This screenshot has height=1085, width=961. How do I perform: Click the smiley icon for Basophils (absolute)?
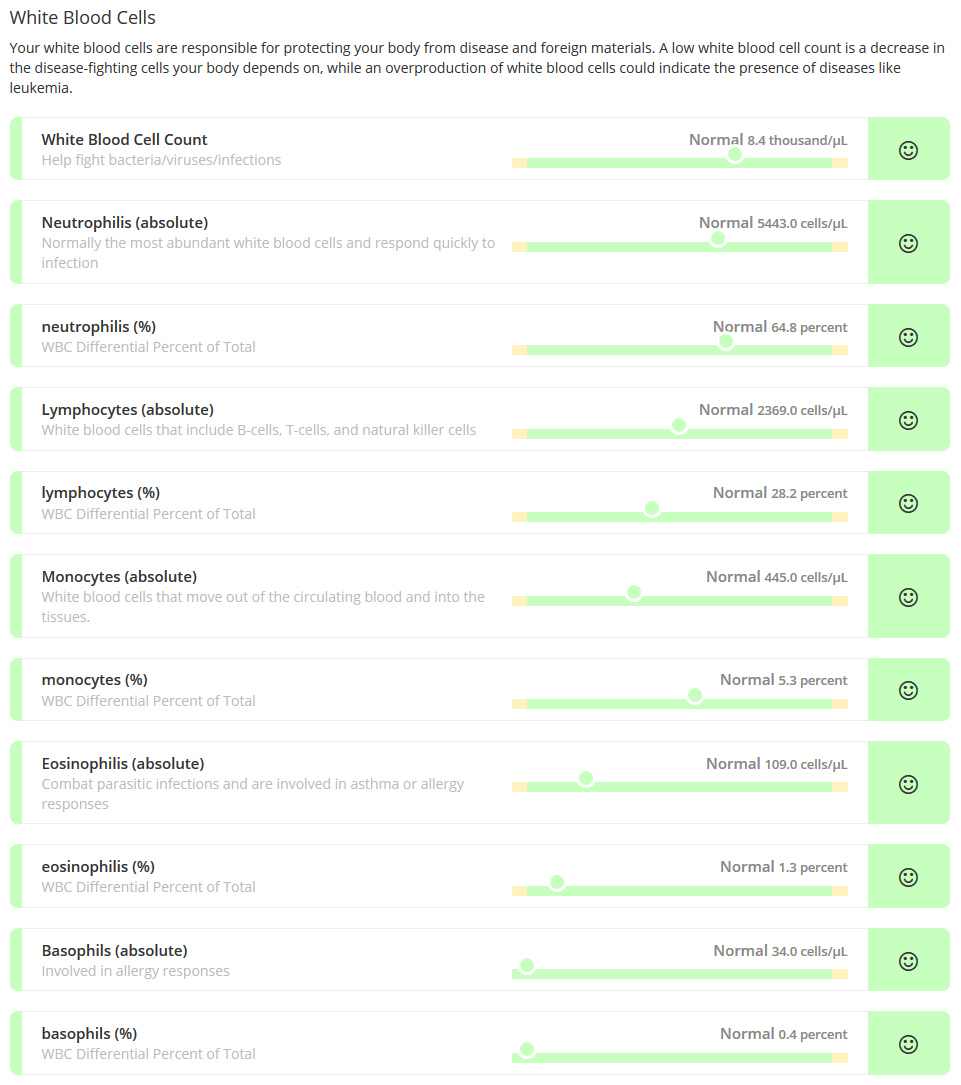pyautogui.click(x=908, y=961)
